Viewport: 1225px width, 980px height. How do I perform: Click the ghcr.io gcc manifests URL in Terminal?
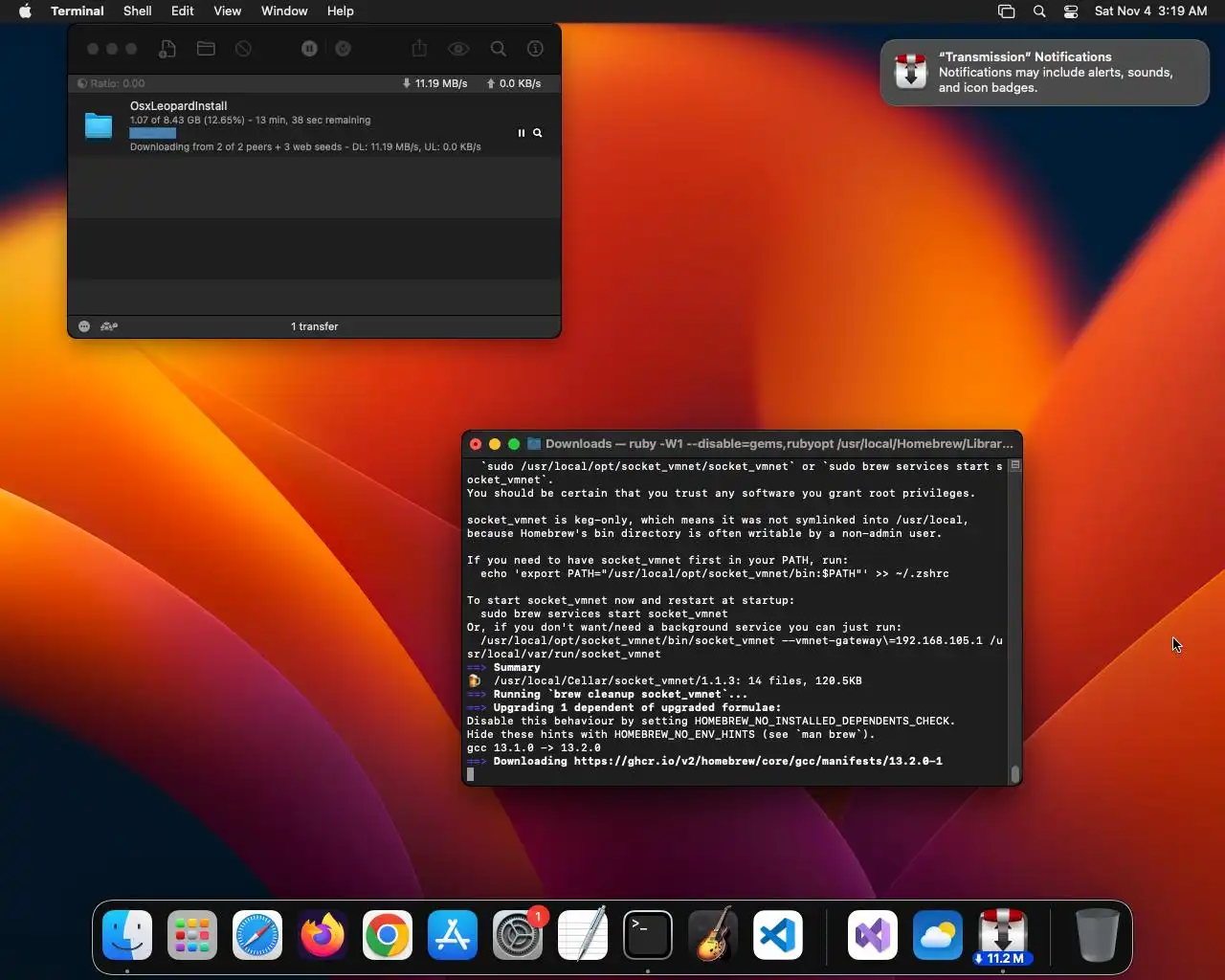point(758,761)
